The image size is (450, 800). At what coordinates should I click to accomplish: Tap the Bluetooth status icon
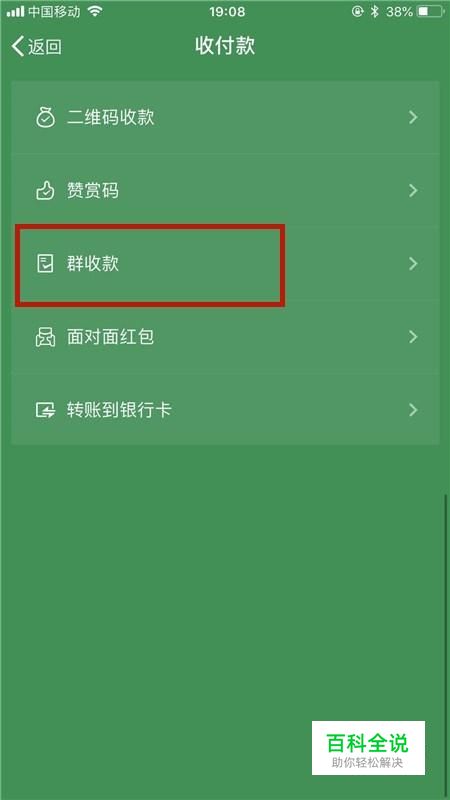pyautogui.click(x=375, y=12)
